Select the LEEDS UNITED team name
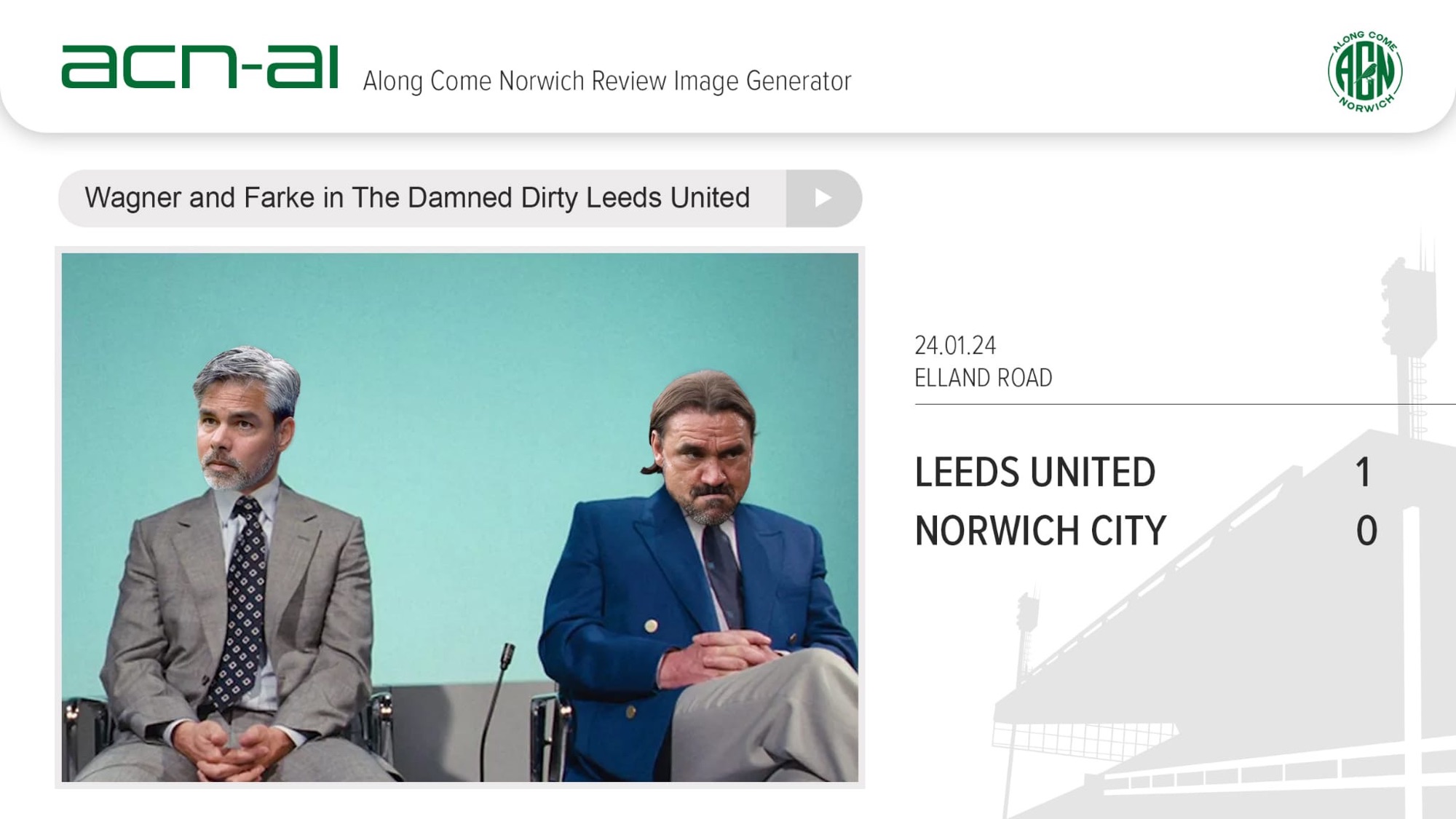1456x819 pixels. point(1035,472)
